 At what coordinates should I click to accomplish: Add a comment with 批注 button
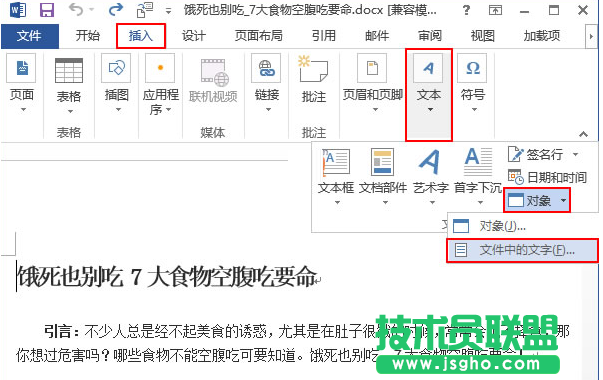point(314,80)
